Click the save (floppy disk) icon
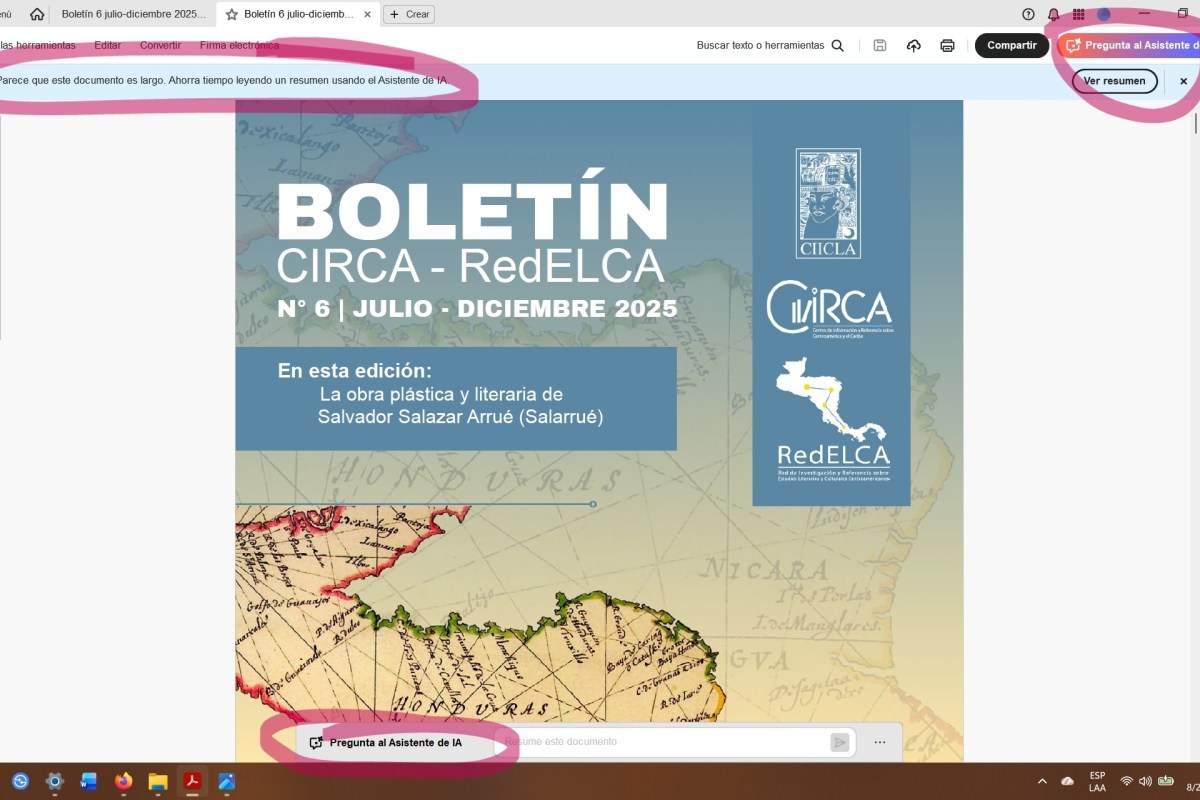The image size is (1200, 800). coord(880,45)
